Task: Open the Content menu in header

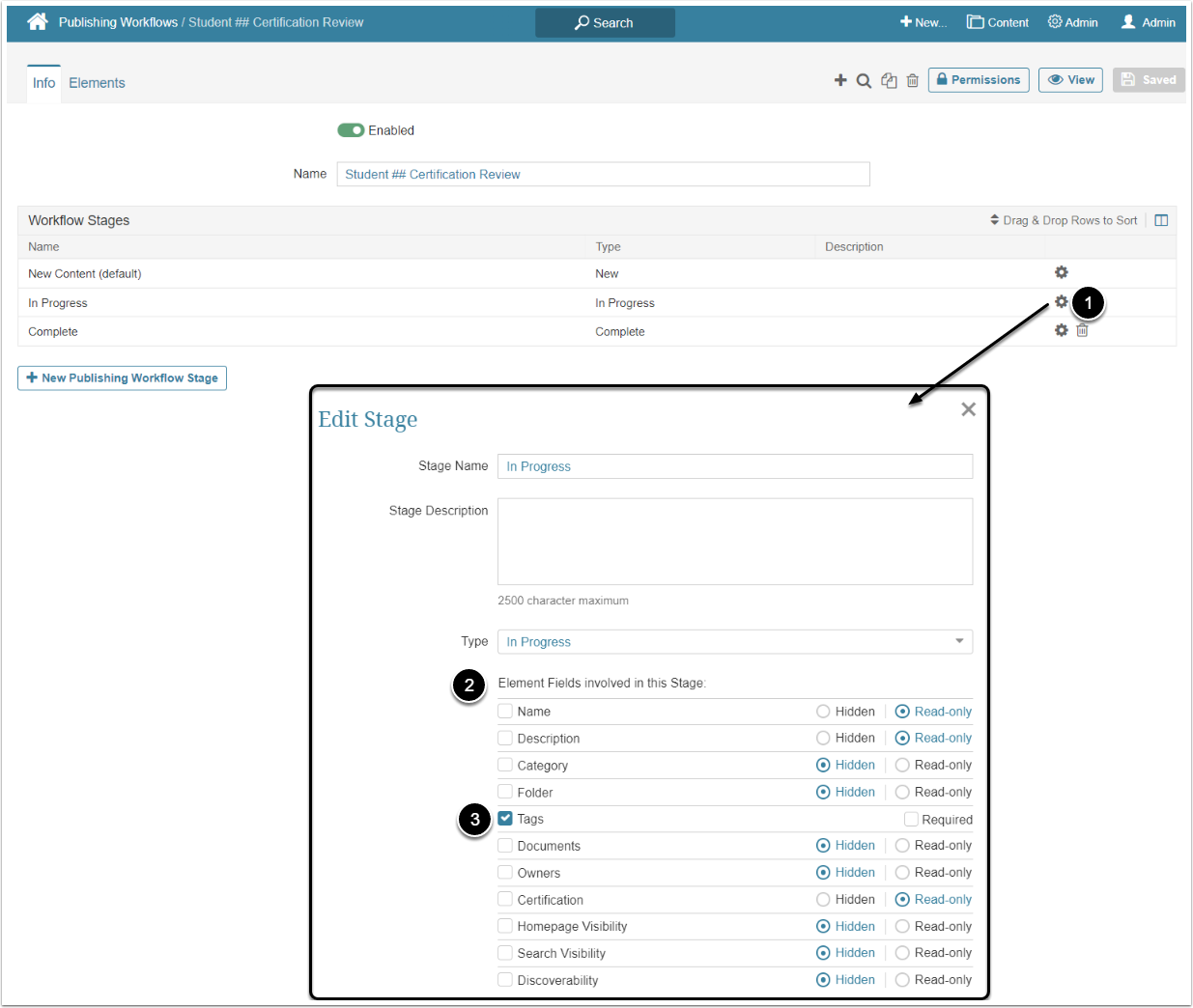Action: coord(998,22)
